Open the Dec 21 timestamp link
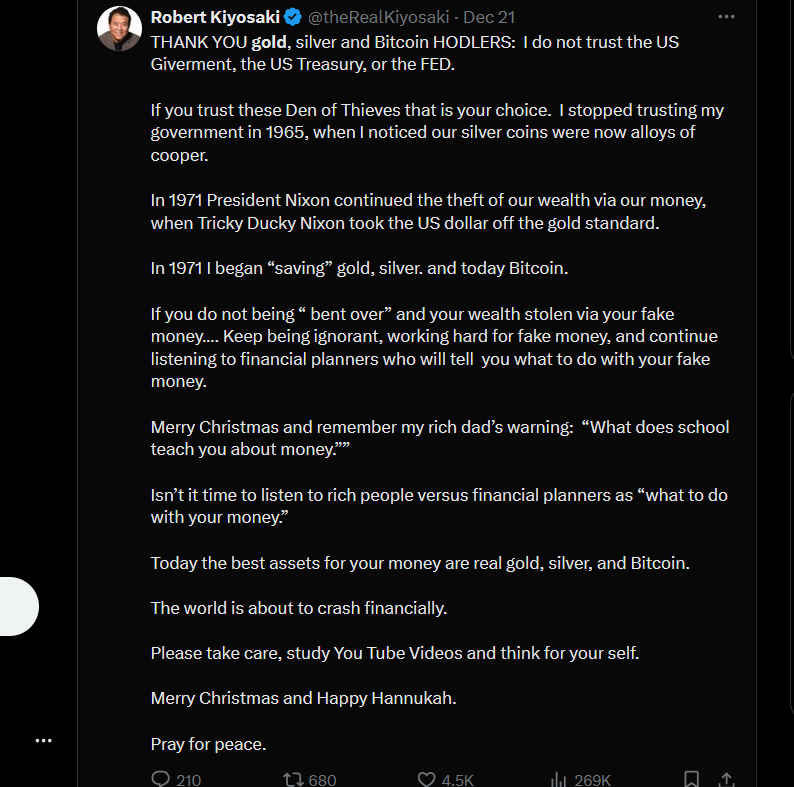Screen dimensions: 794x787 (489, 17)
